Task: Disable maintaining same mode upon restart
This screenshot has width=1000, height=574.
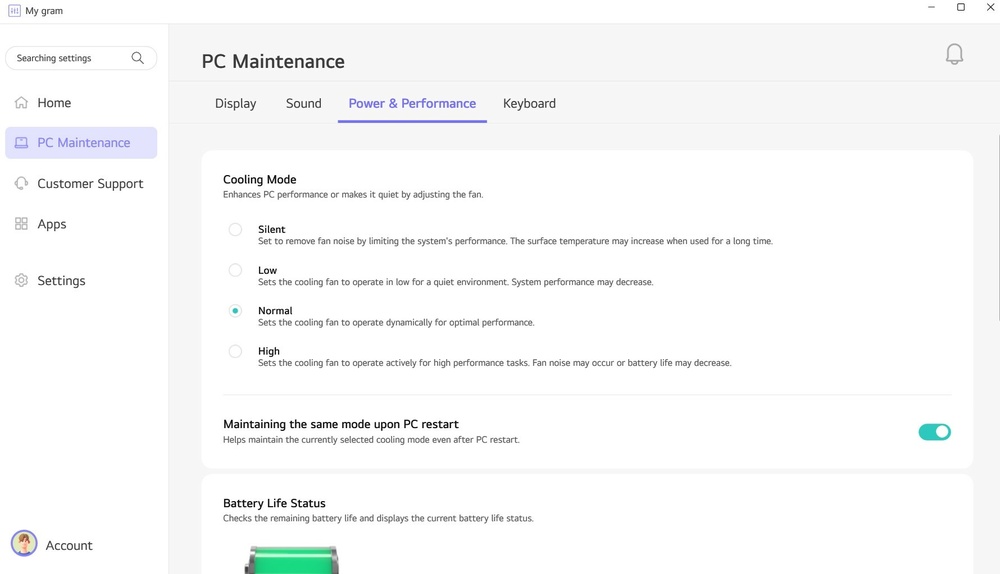Action: (x=934, y=432)
